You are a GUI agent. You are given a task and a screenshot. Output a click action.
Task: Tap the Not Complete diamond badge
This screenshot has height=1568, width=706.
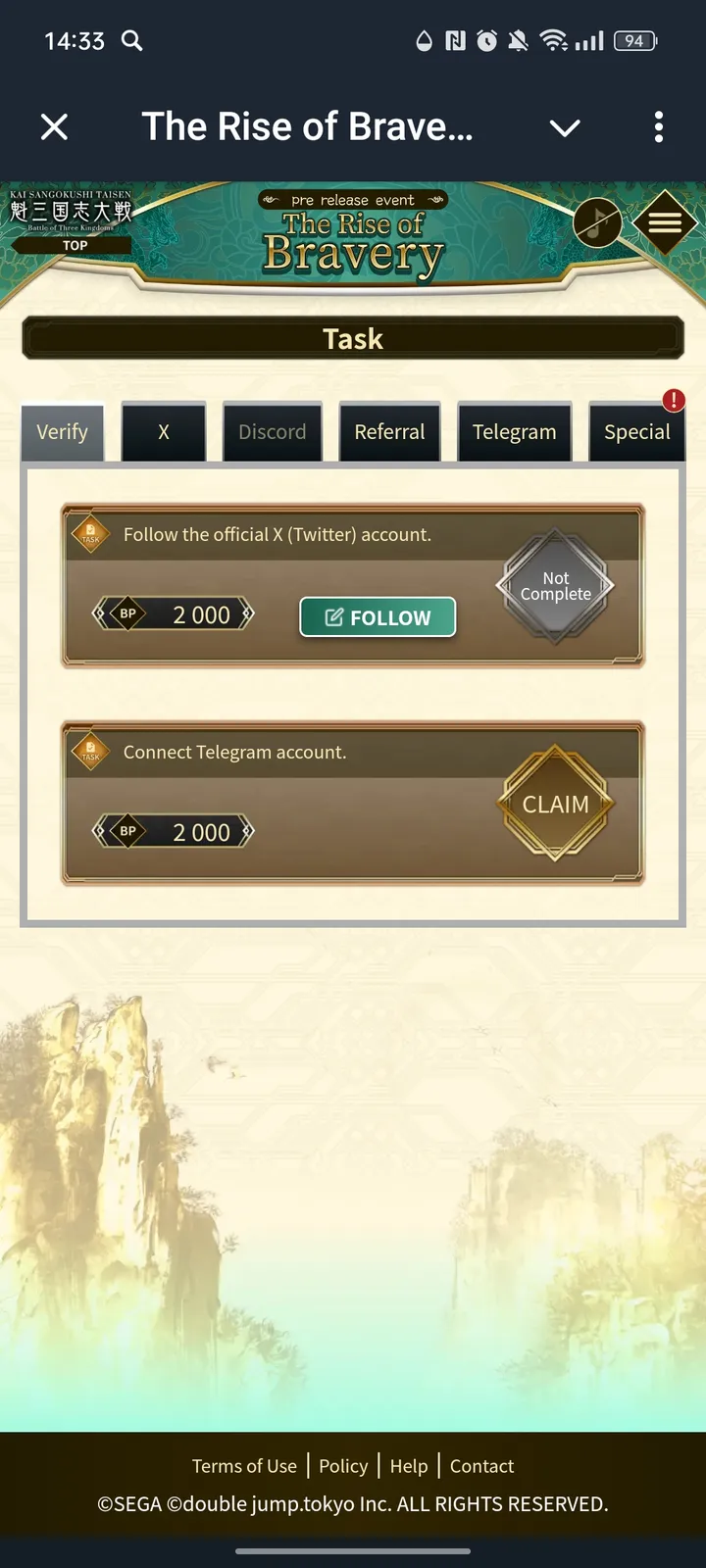pos(556,586)
